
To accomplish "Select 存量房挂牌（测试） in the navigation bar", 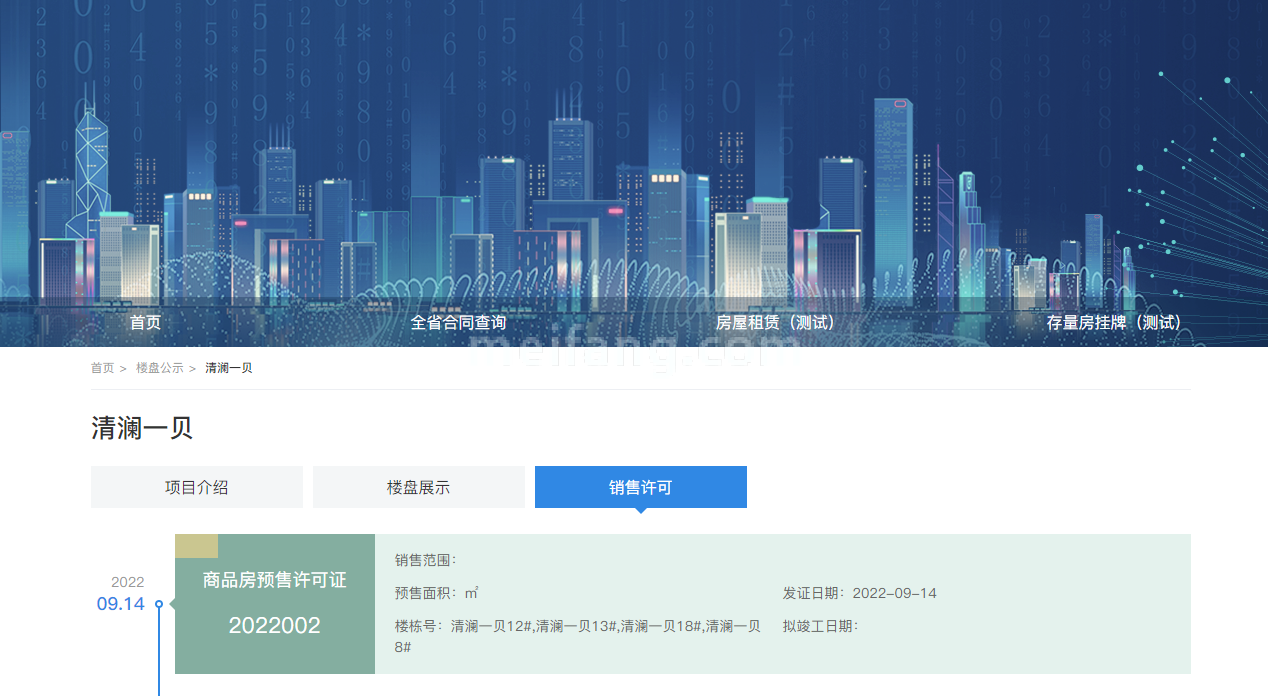I will coord(1114,323).
